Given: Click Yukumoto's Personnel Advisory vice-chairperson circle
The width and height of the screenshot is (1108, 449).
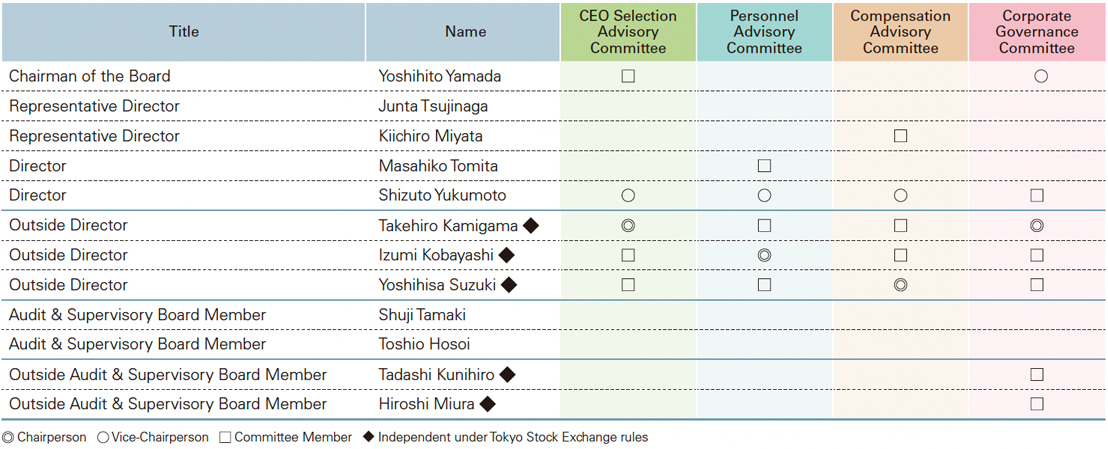Looking at the screenshot, I should [764, 196].
